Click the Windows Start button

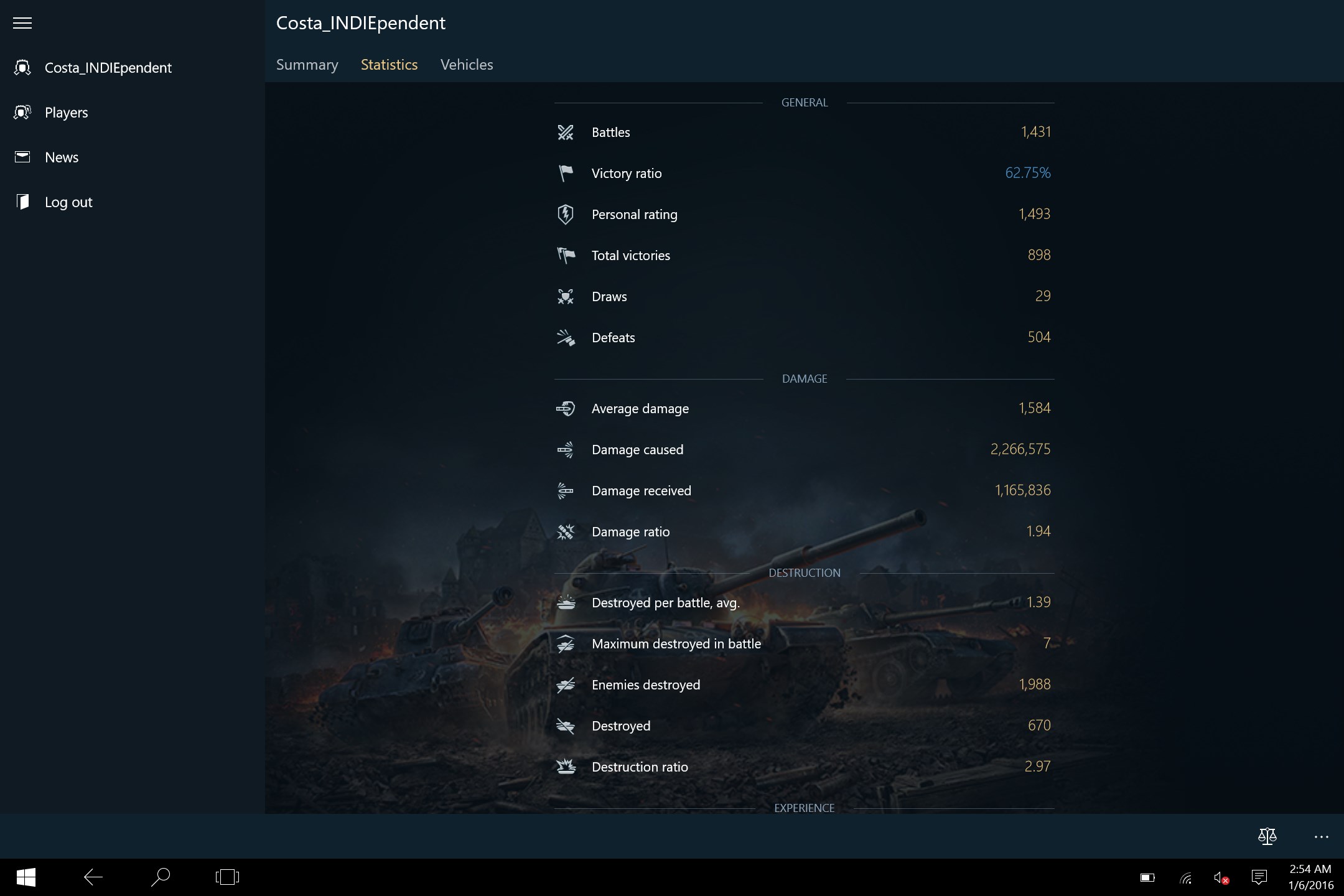pyautogui.click(x=25, y=878)
